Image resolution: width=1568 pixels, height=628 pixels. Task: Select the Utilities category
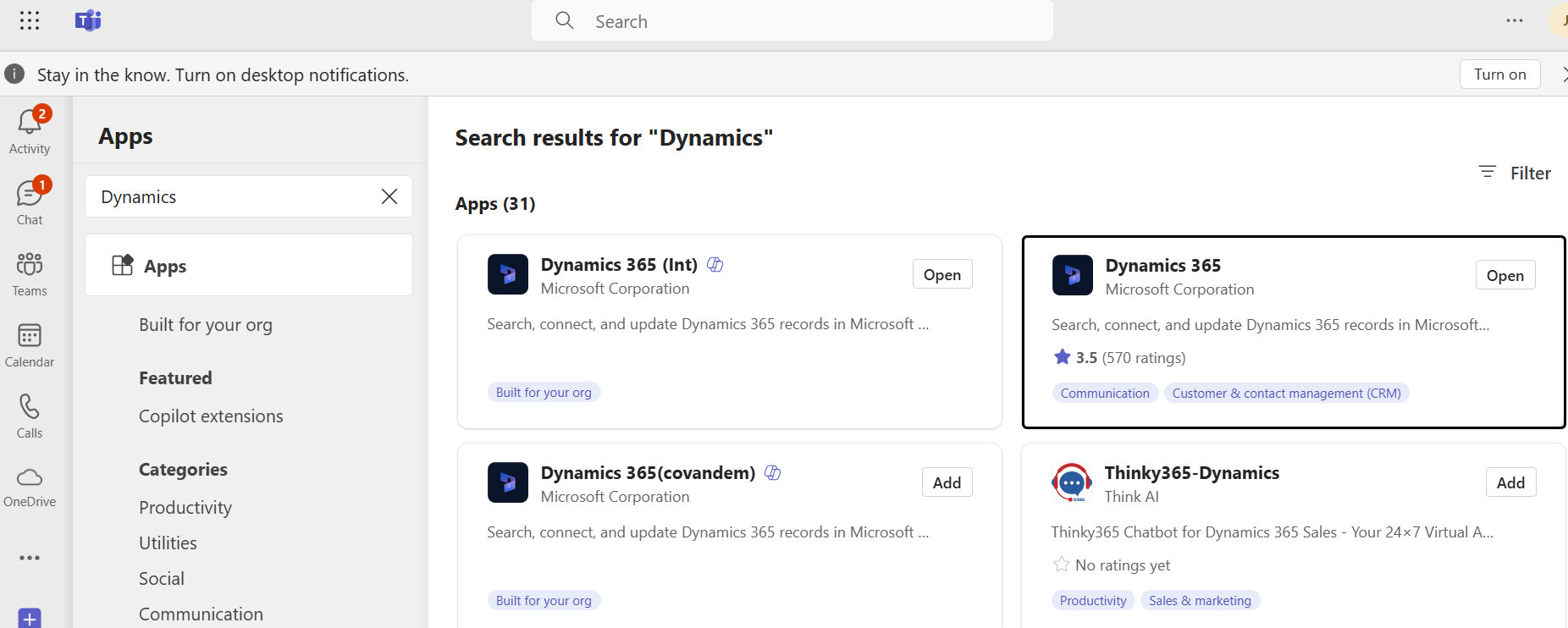(x=168, y=543)
